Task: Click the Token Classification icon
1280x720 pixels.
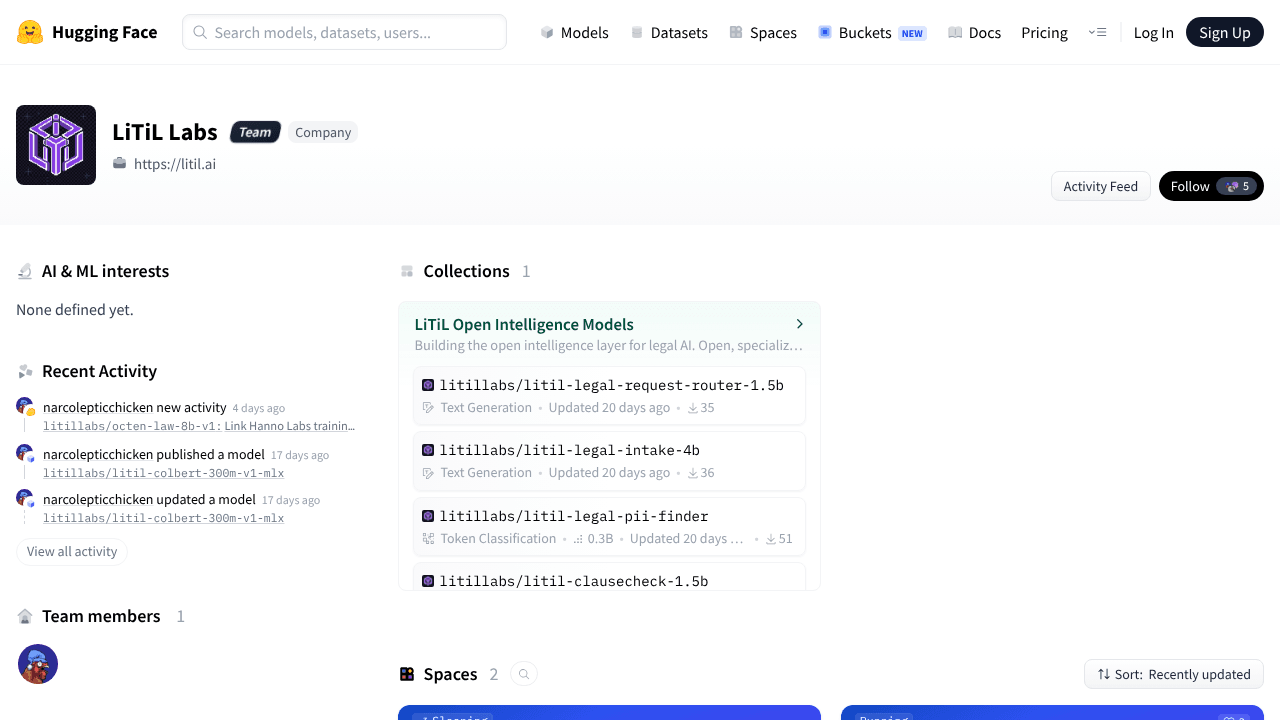Action: [429, 539]
